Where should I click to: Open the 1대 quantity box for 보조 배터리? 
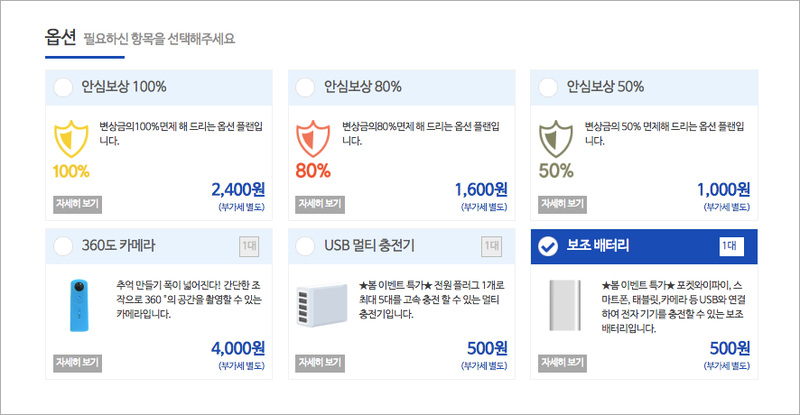732,247
